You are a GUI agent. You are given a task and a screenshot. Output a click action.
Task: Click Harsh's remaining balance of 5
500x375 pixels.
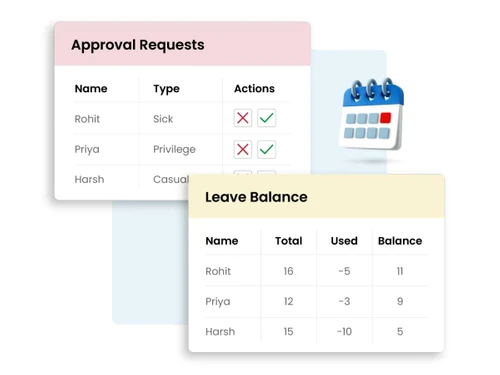[400, 332]
